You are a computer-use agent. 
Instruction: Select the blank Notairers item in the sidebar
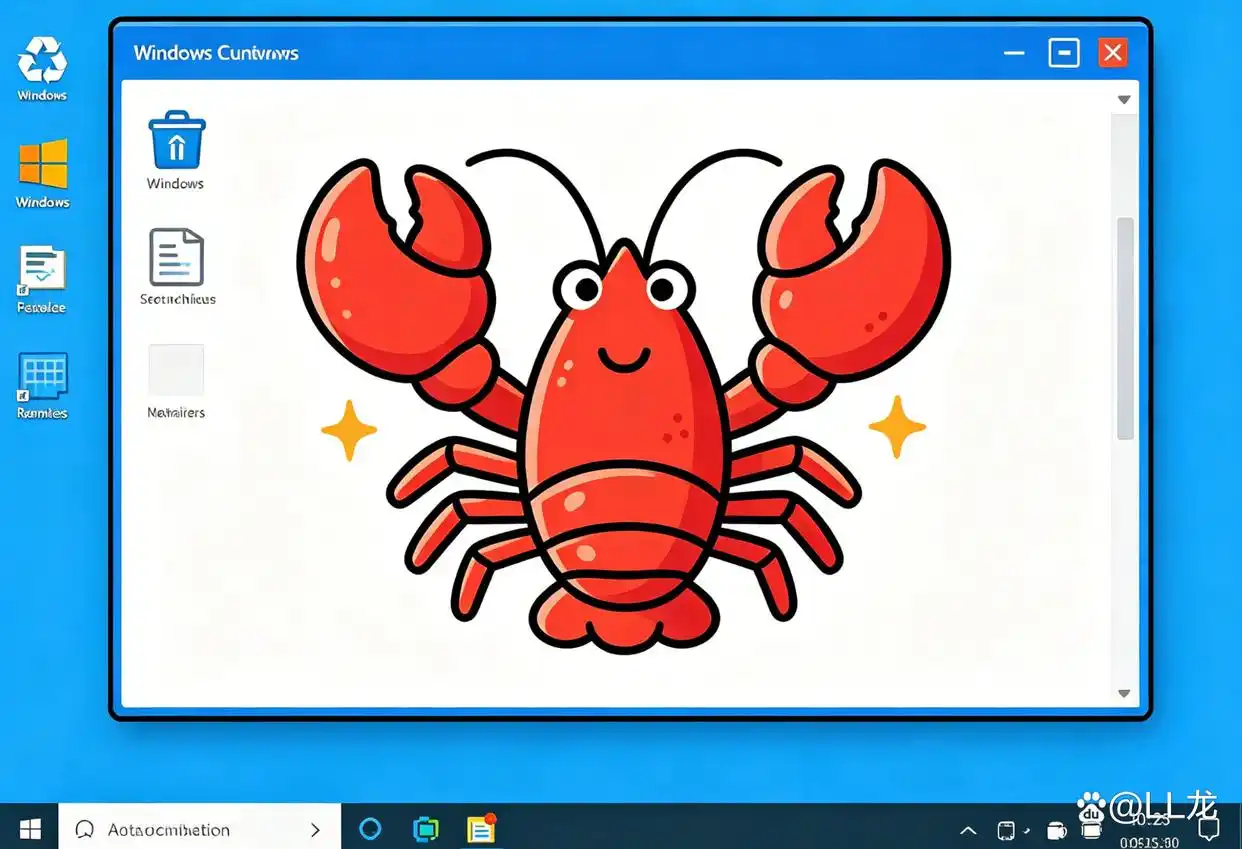(176, 371)
